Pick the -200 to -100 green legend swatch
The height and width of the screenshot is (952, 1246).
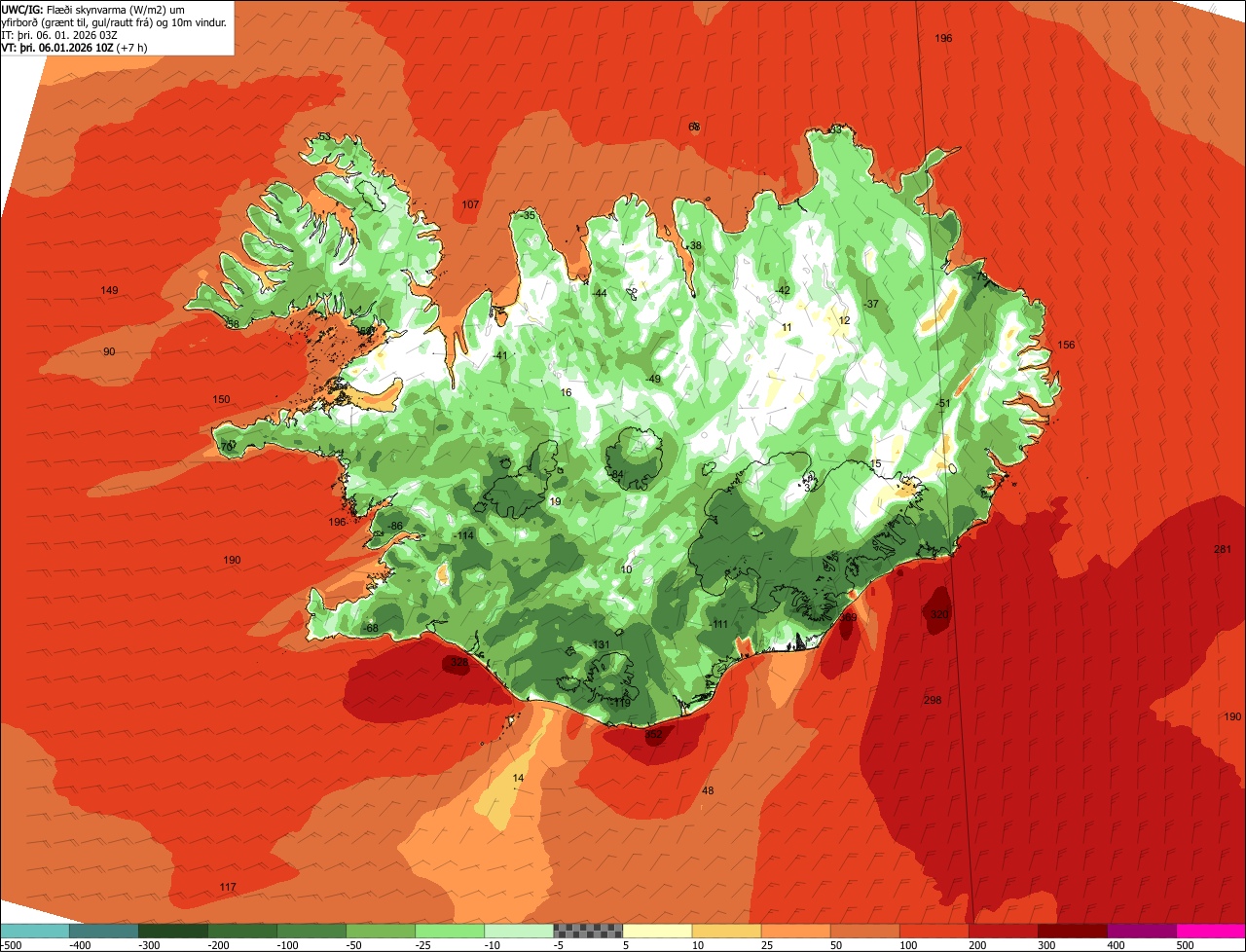(x=242, y=931)
